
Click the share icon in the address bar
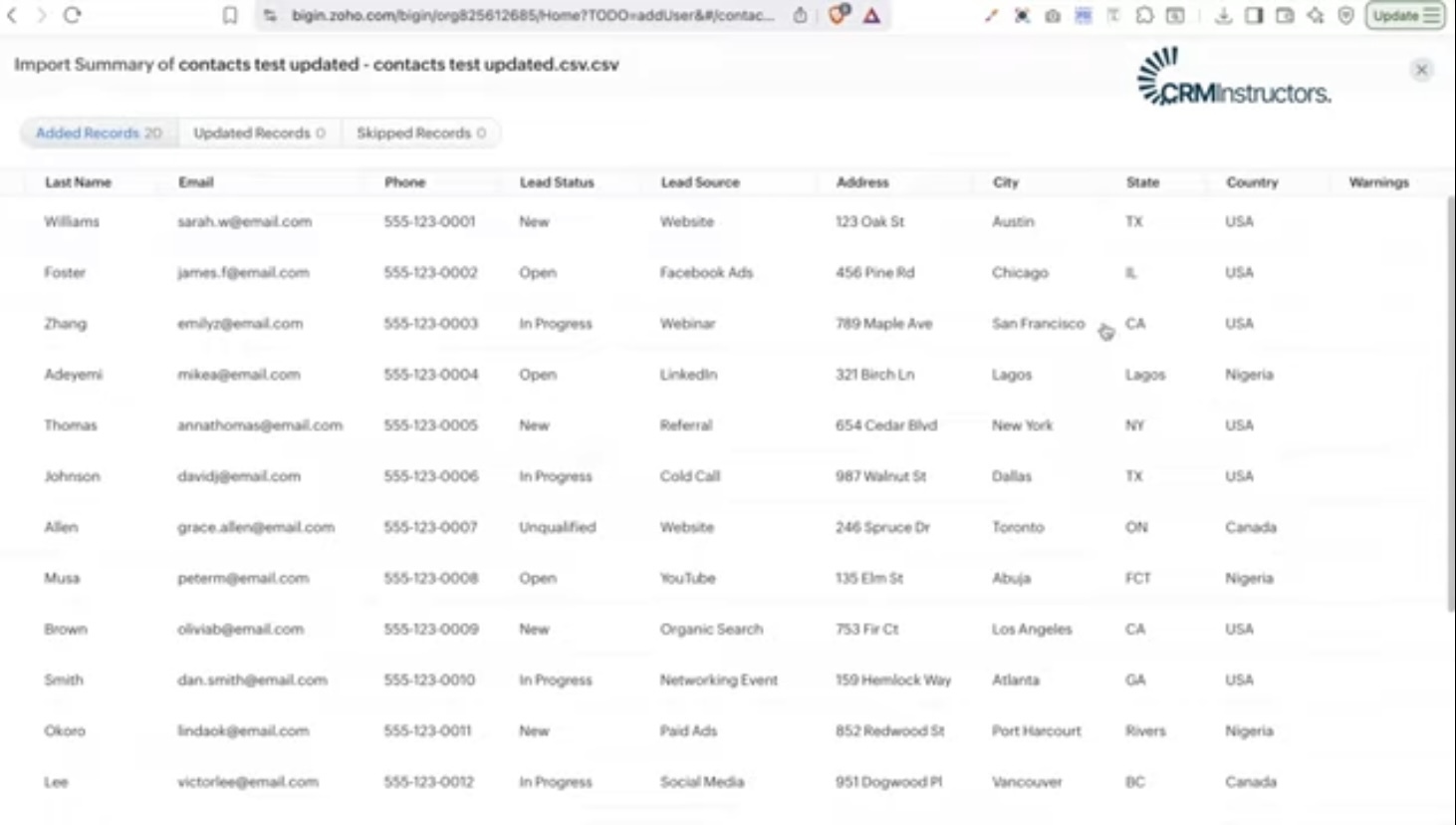(800, 15)
